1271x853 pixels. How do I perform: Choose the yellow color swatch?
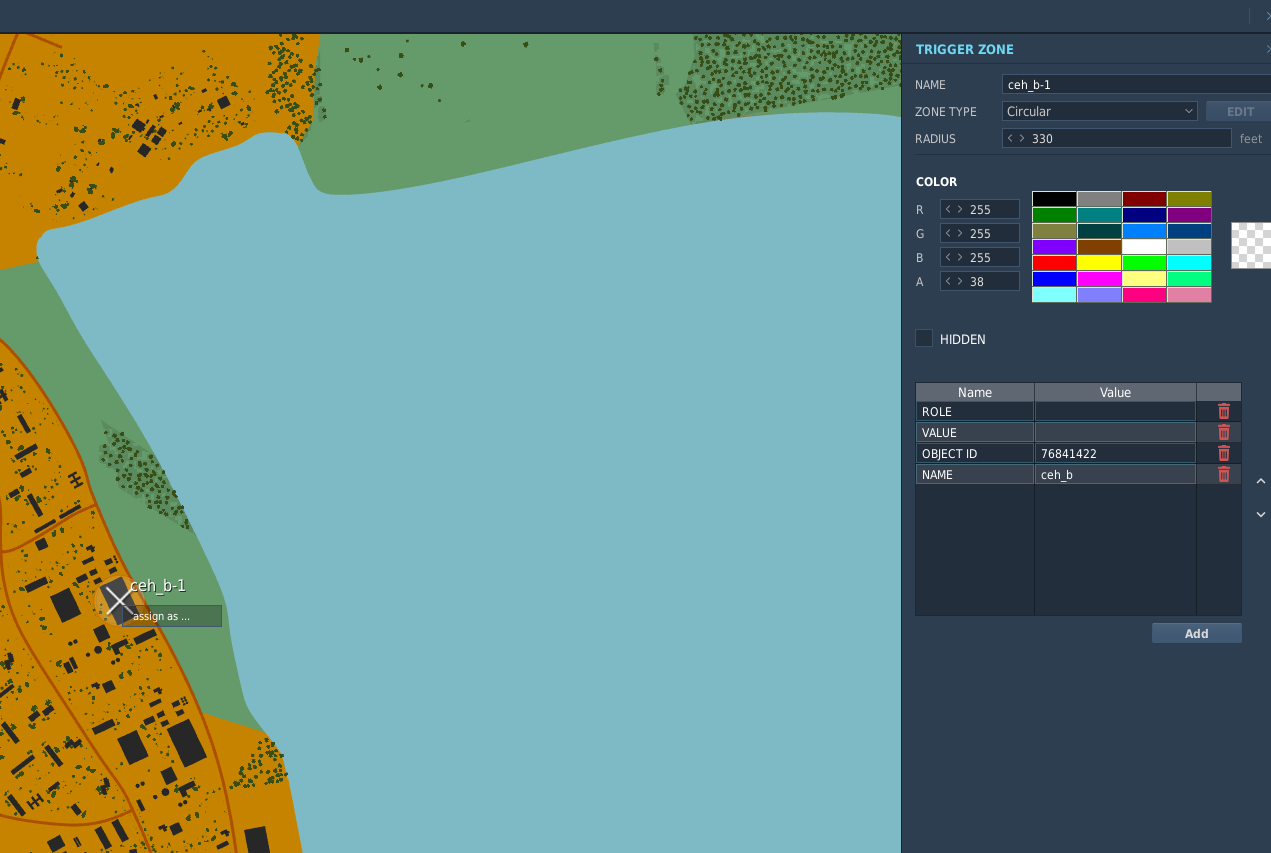[x=1099, y=262]
